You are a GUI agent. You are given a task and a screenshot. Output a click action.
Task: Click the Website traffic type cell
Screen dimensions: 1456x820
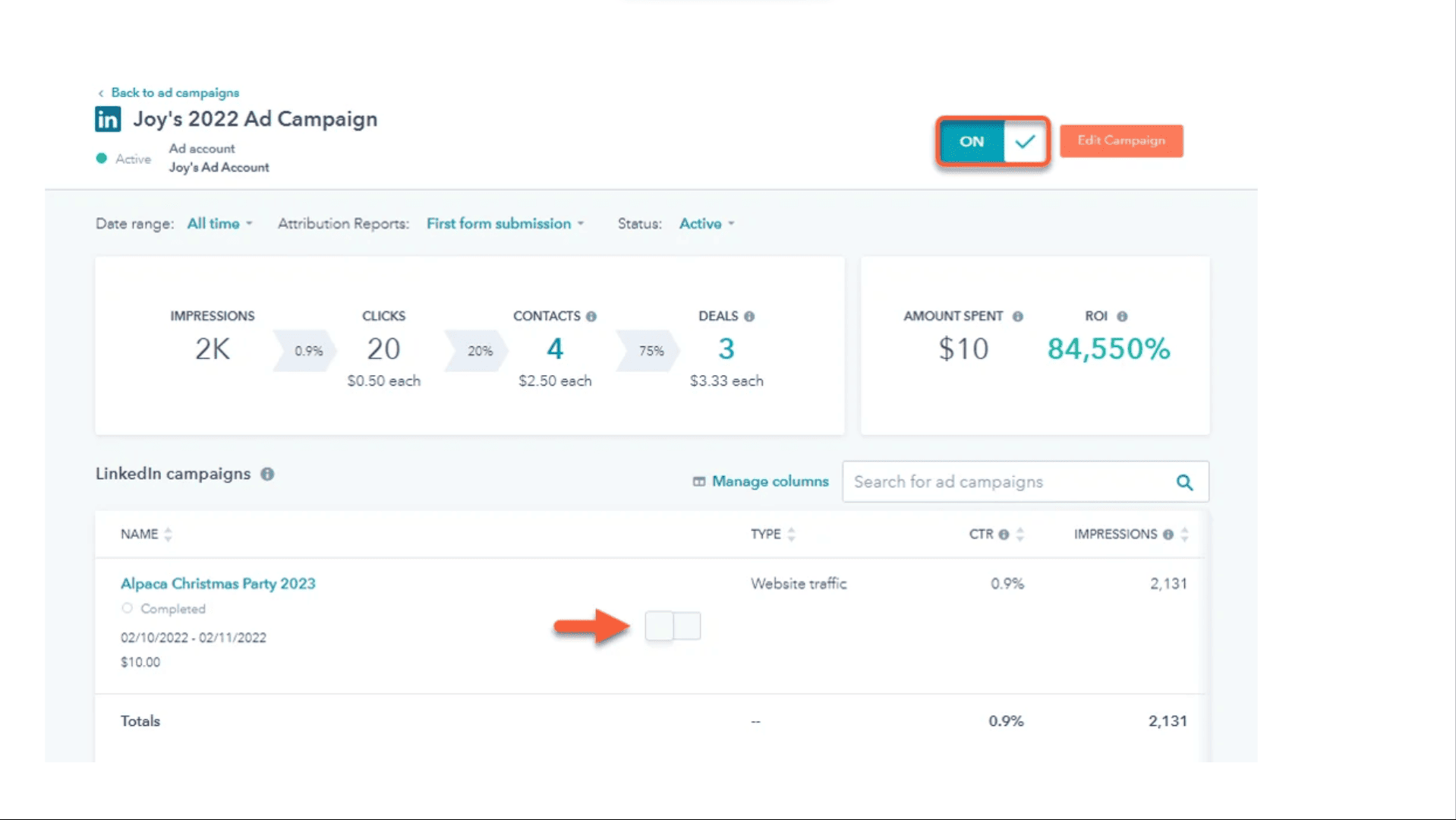[799, 583]
